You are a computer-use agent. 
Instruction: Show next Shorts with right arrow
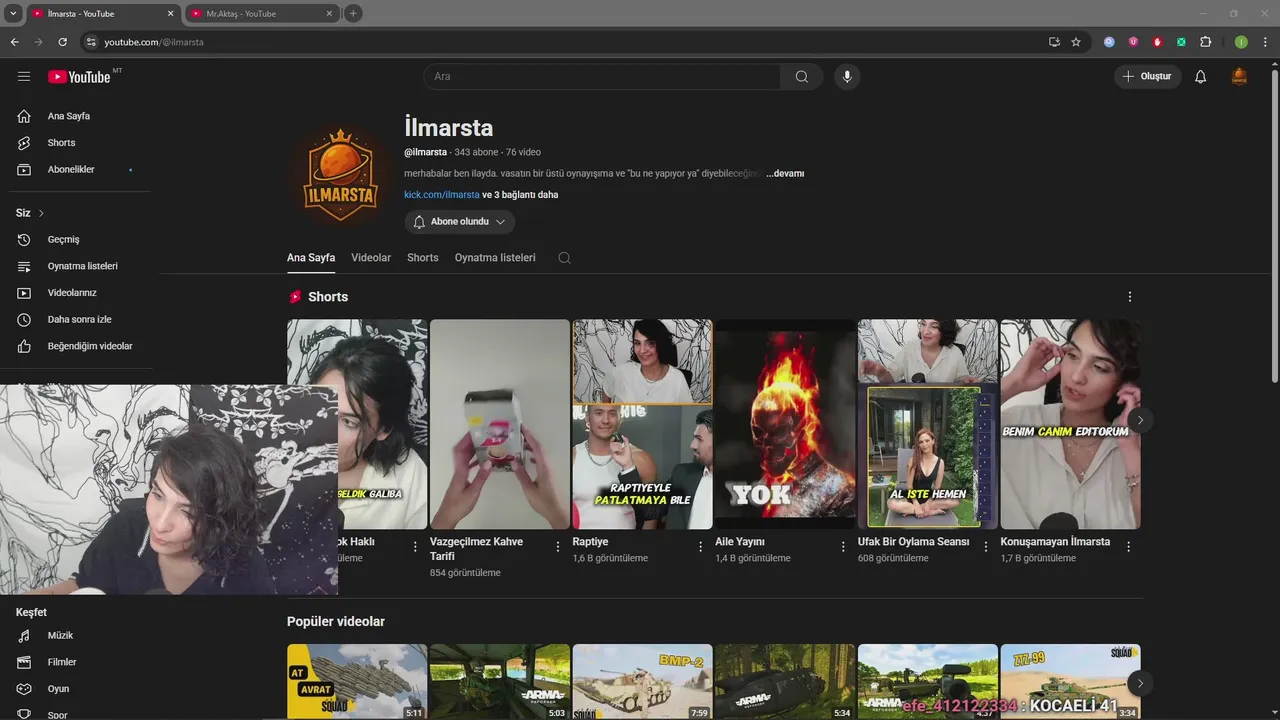coord(1139,420)
